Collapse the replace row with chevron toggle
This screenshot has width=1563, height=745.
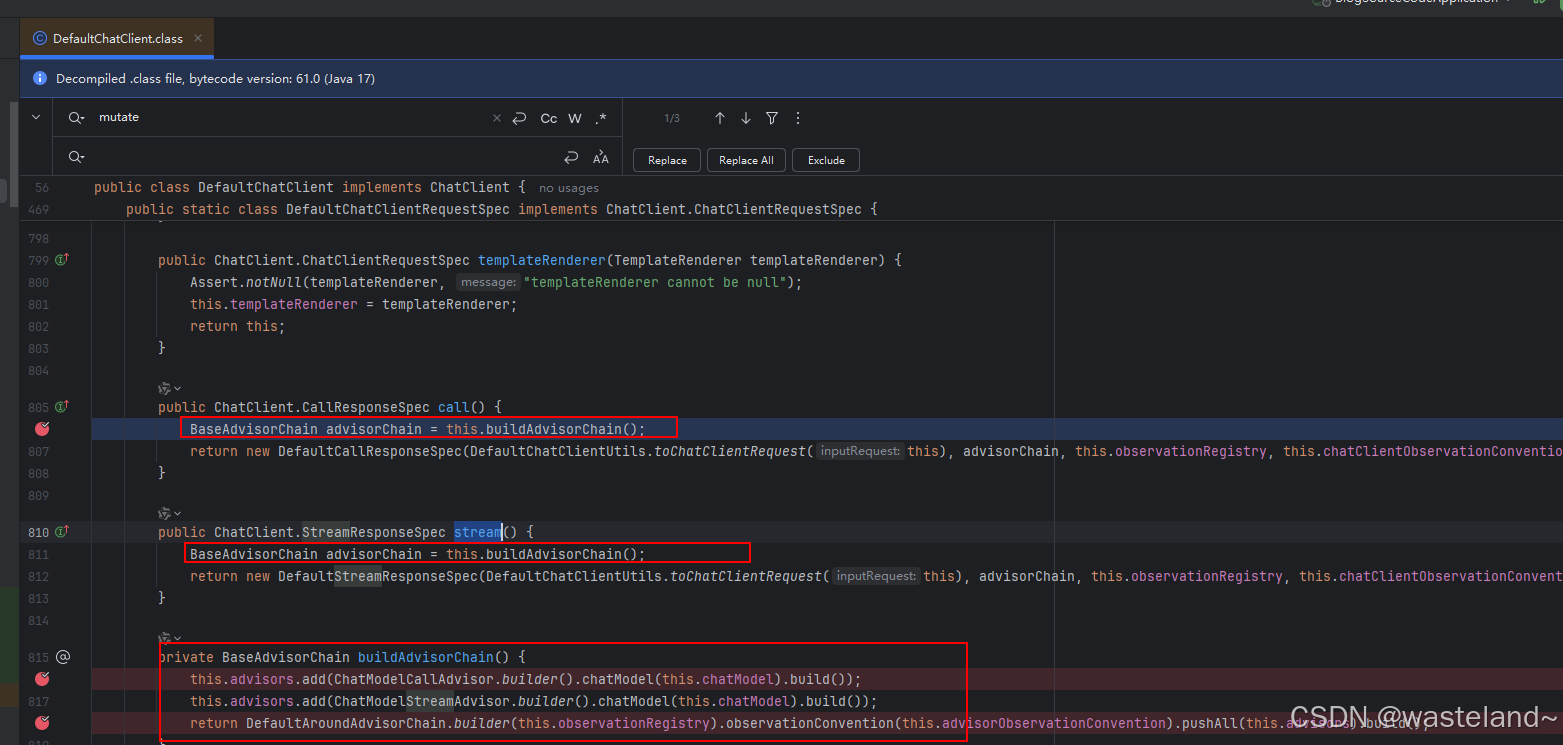(x=36, y=117)
